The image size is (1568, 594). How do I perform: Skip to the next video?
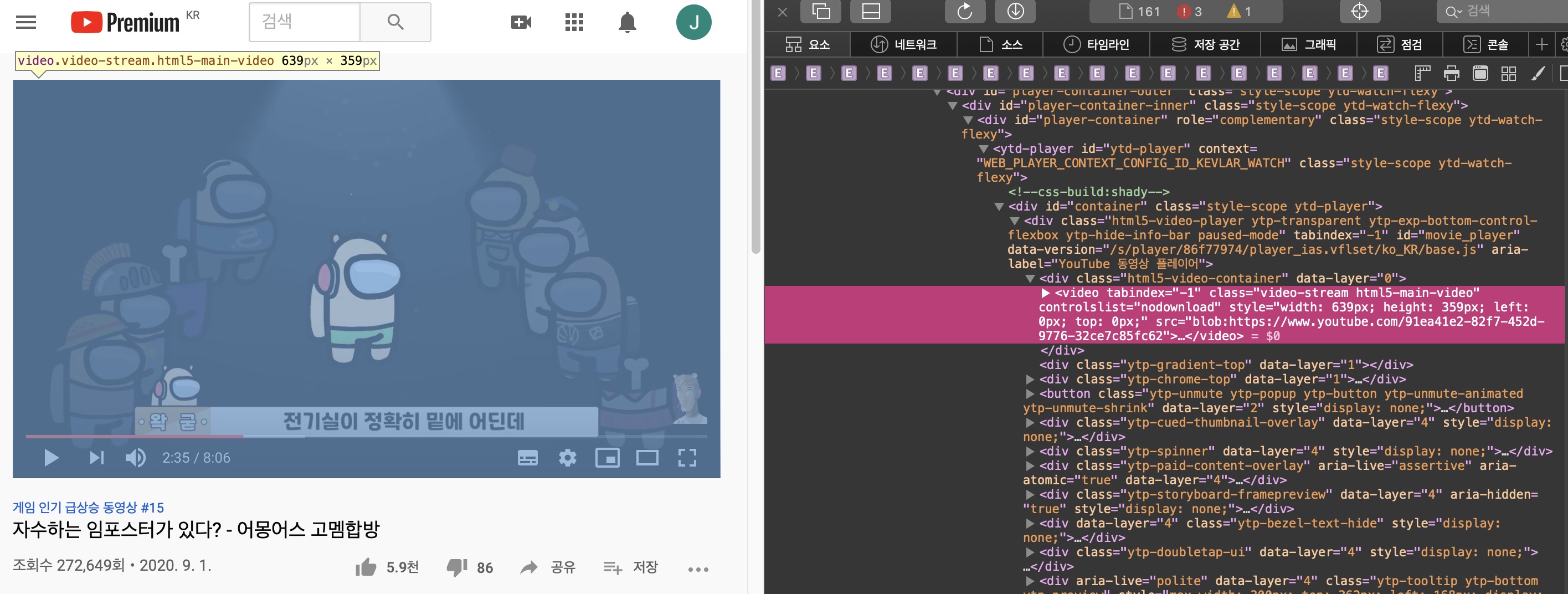pyautogui.click(x=96, y=458)
